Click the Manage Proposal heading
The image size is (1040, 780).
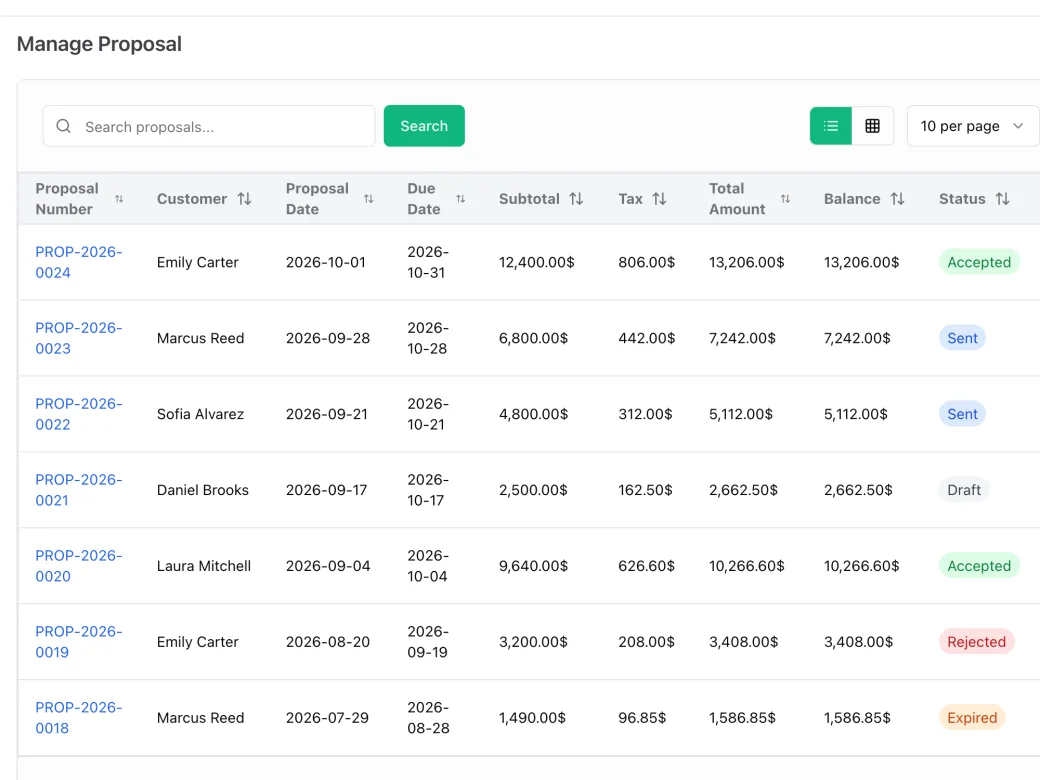(x=99, y=44)
